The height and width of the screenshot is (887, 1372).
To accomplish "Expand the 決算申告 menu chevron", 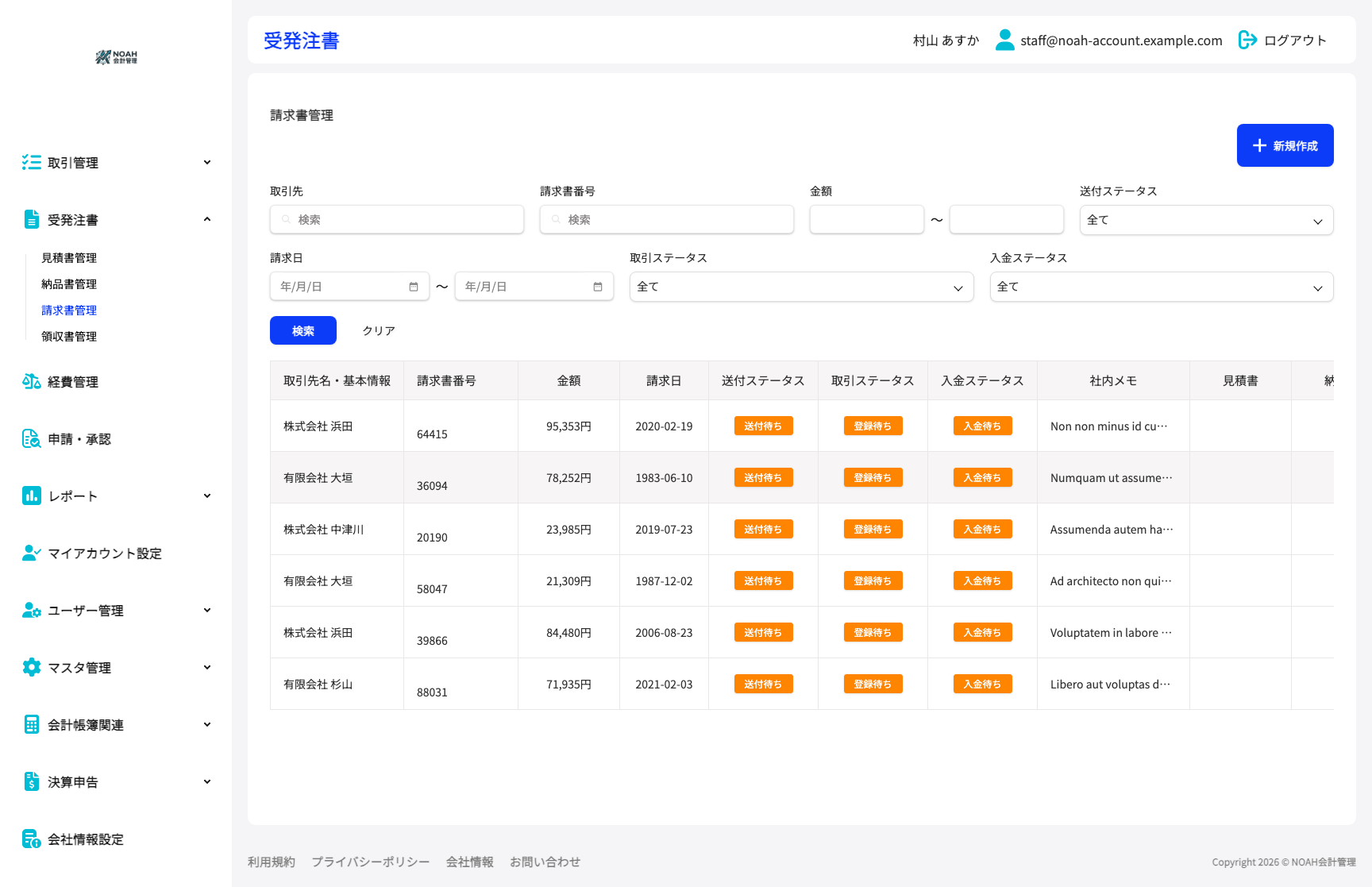I will [x=207, y=781].
